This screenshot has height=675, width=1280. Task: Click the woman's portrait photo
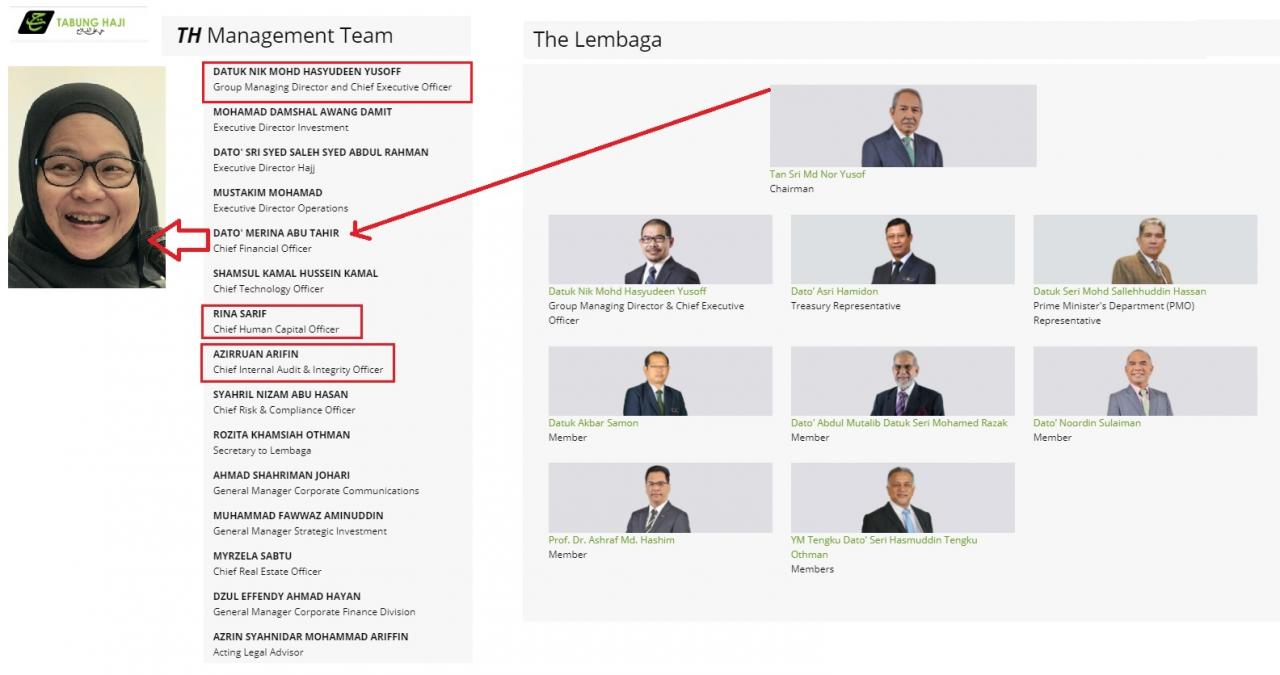point(87,177)
